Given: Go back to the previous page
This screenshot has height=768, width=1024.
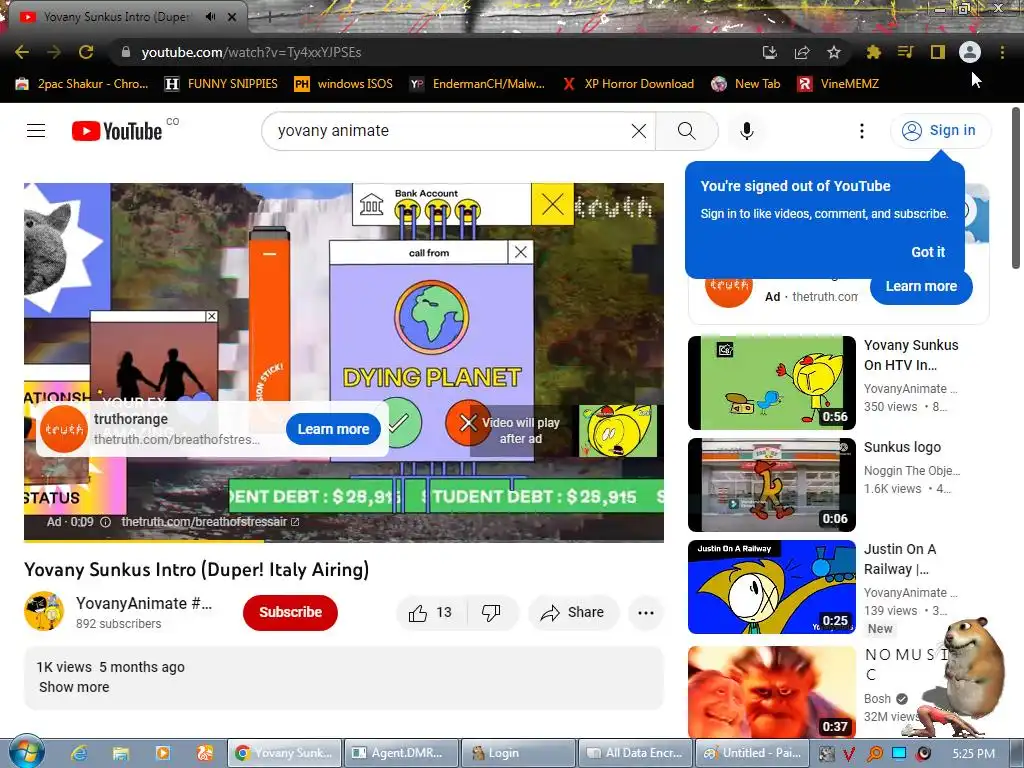Looking at the screenshot, I should click(x=22, y=52).
